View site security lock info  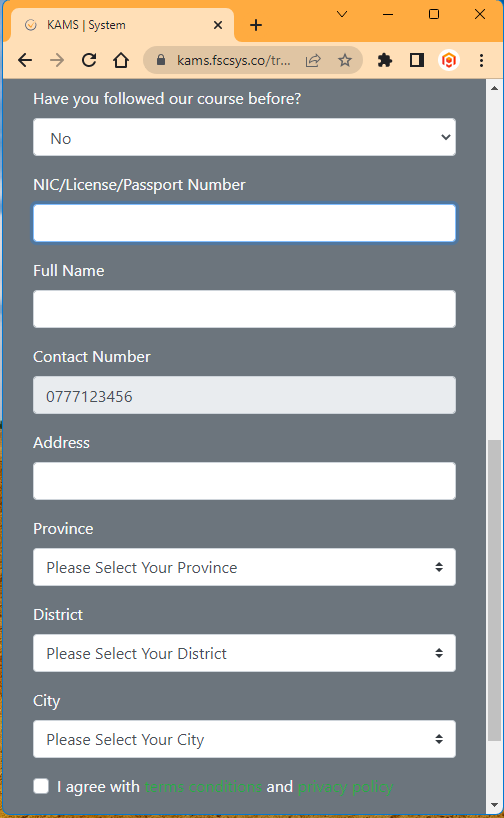click(x=161, y=61)
